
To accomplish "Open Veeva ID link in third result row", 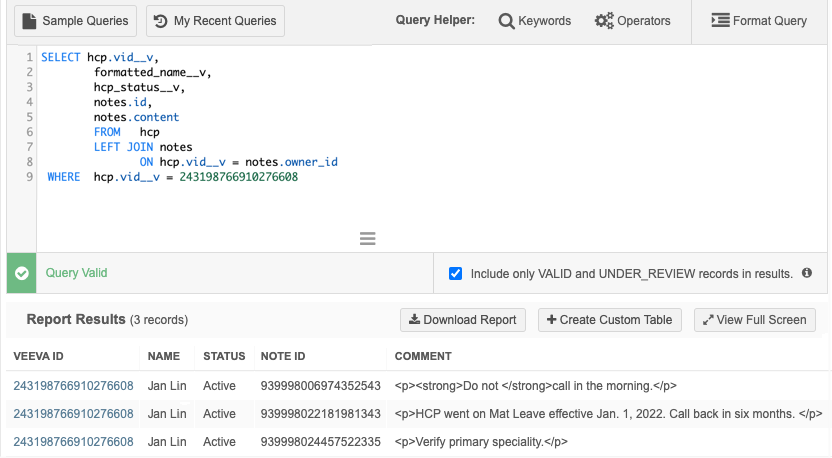I will coord(73,442).
